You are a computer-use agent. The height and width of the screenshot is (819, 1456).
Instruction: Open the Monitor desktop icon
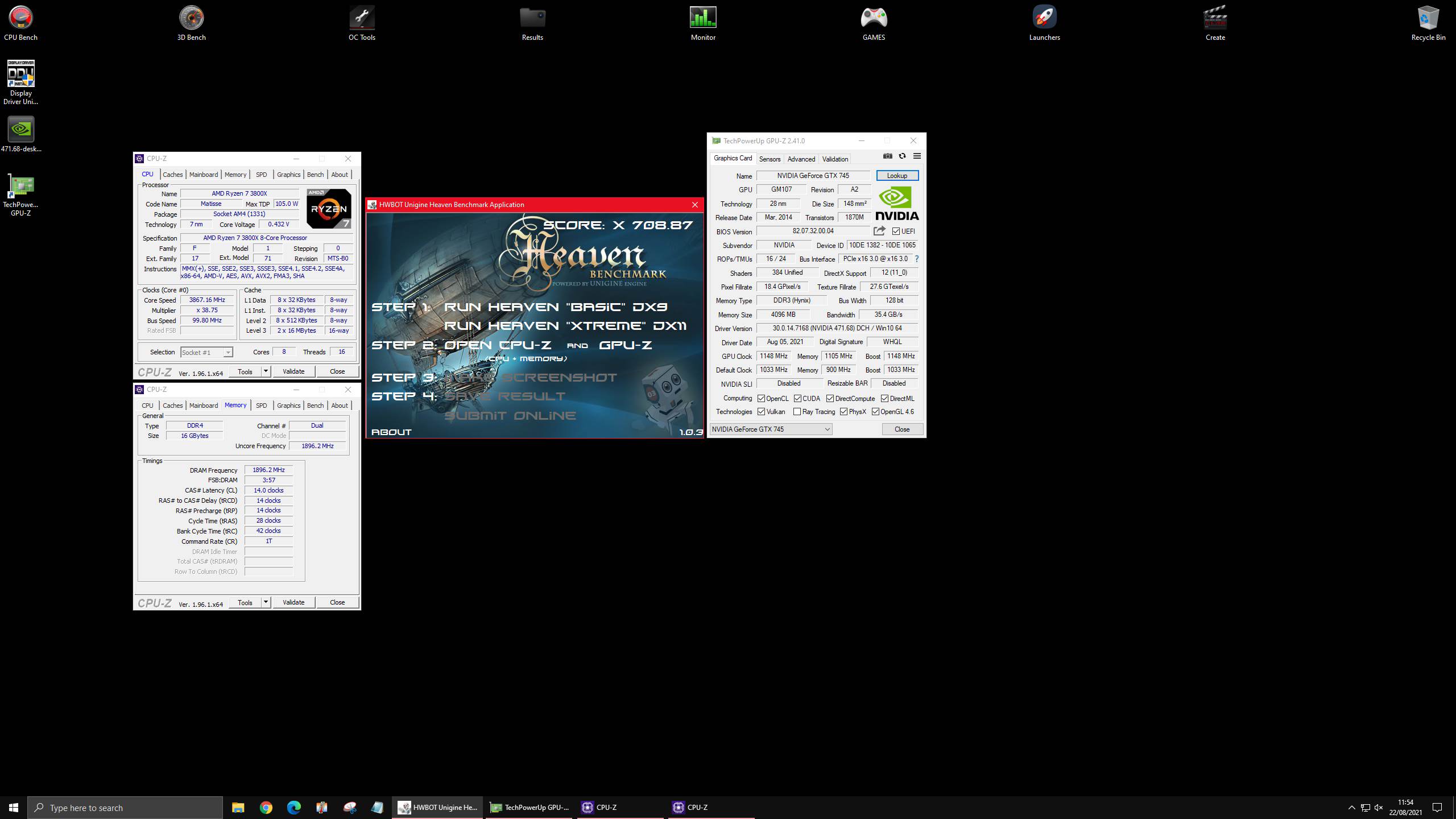coord(703,23)
